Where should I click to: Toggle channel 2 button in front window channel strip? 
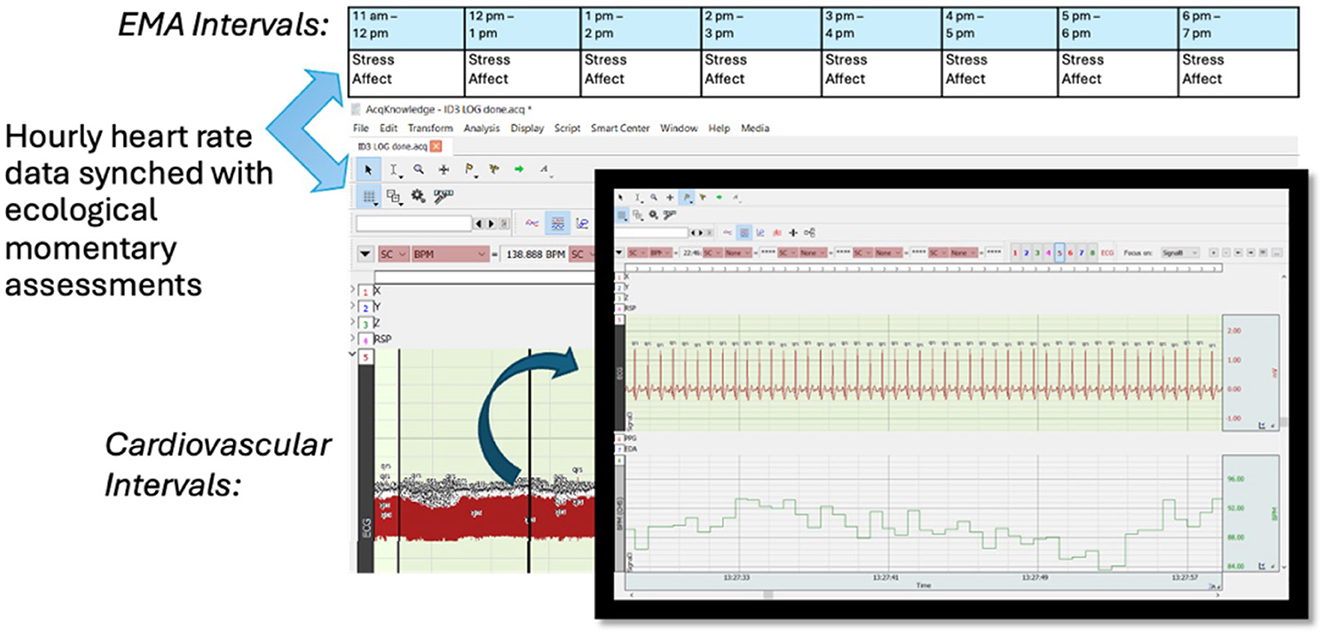[1026, 253]
